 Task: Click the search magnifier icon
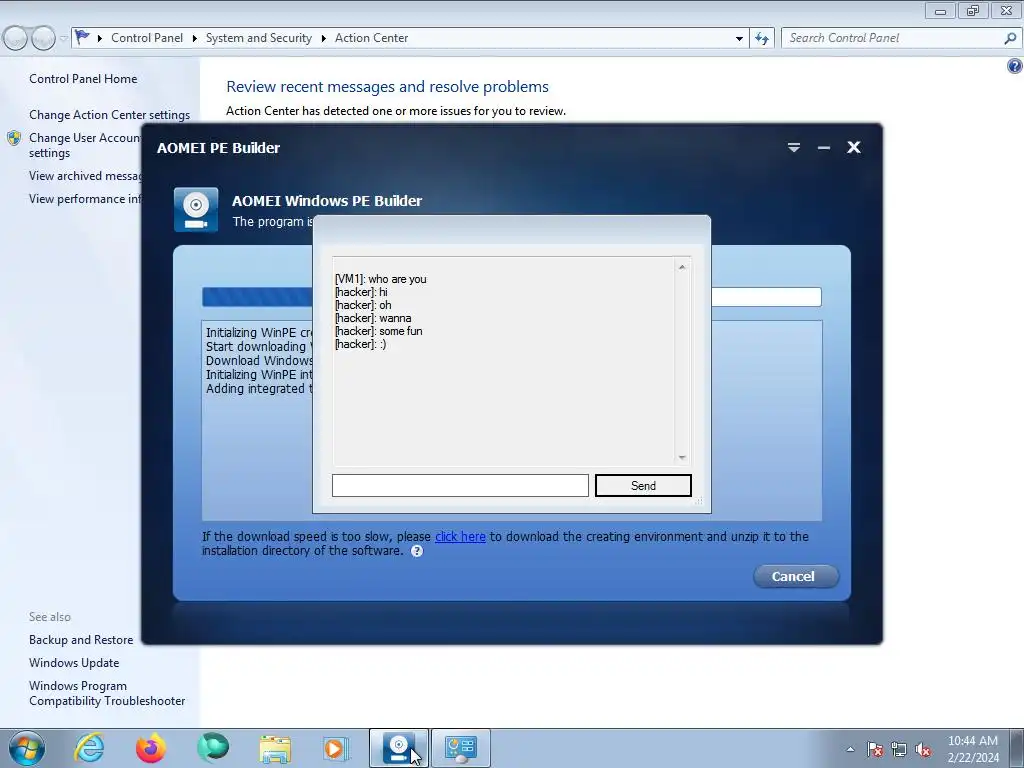[1010, 38]
